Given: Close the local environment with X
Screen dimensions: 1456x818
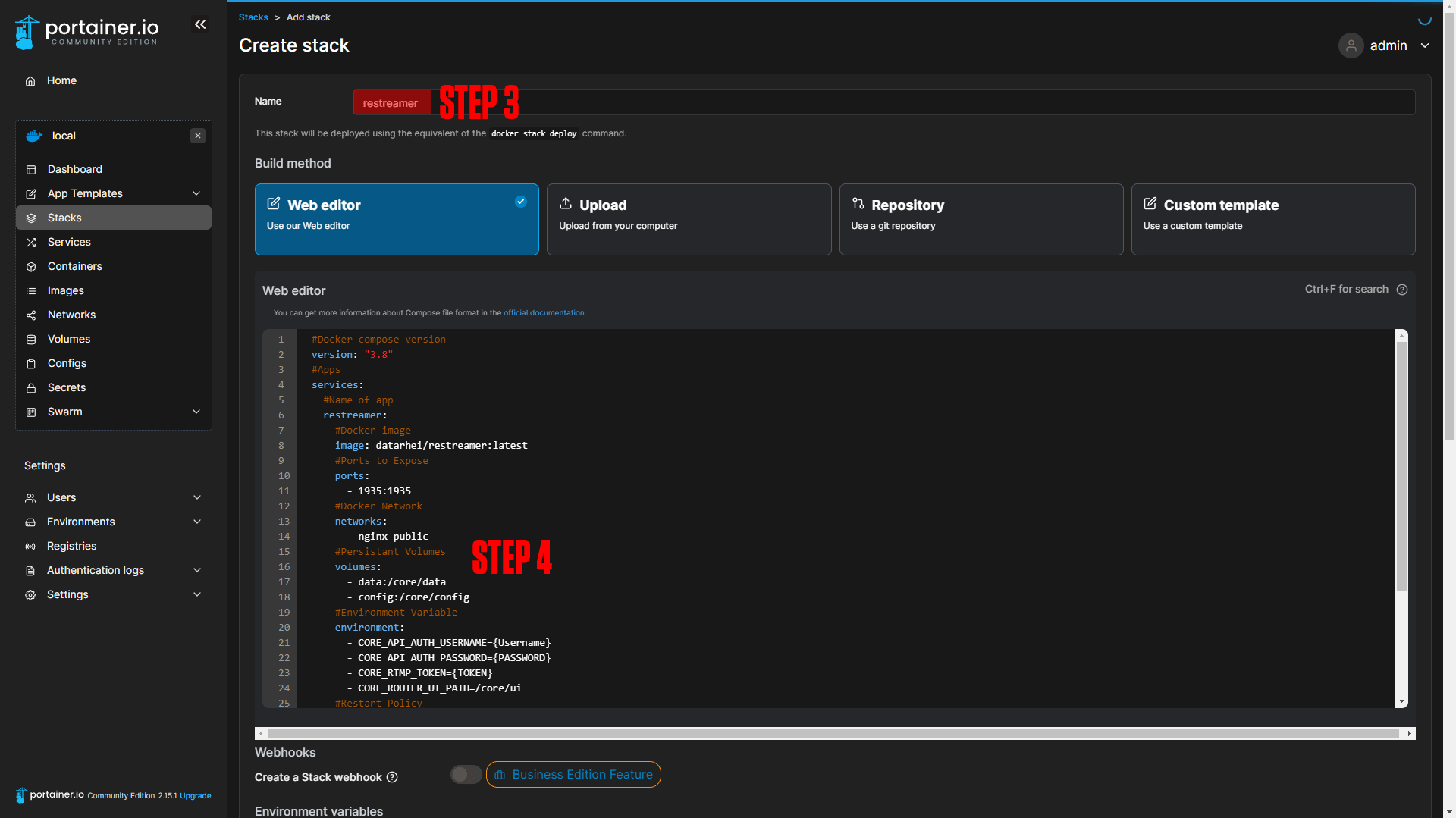Looking at the screenshot, I should (x=198, y=136).
